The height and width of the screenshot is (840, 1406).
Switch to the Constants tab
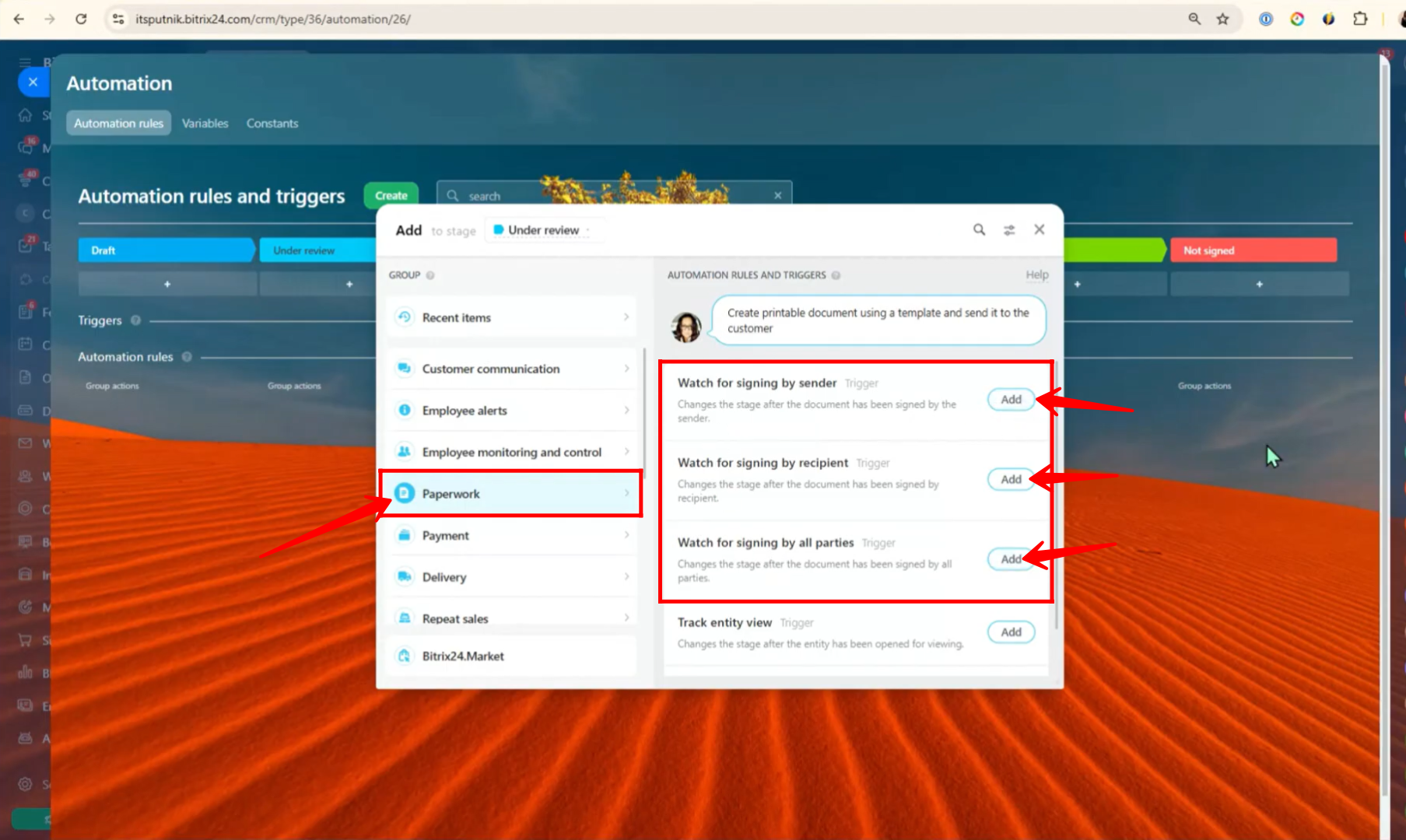(272, 123)
